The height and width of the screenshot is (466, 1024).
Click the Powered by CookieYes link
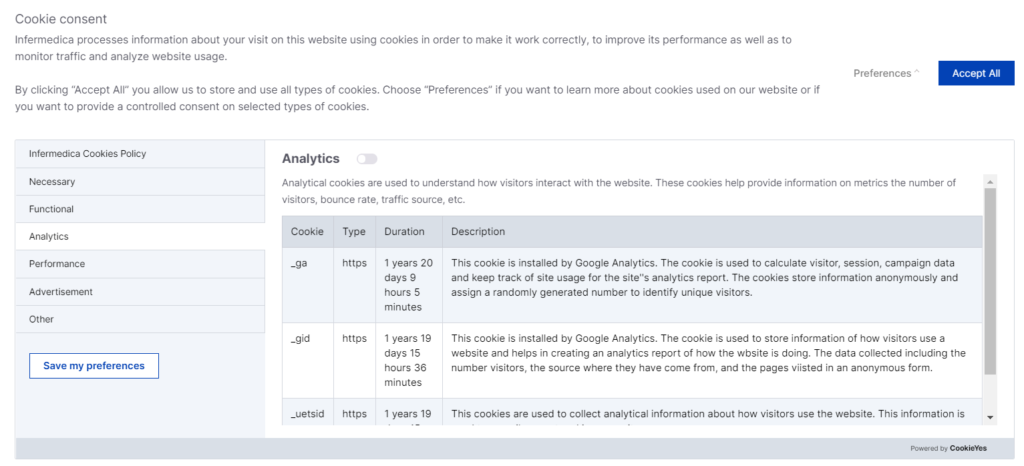(949, 448)
